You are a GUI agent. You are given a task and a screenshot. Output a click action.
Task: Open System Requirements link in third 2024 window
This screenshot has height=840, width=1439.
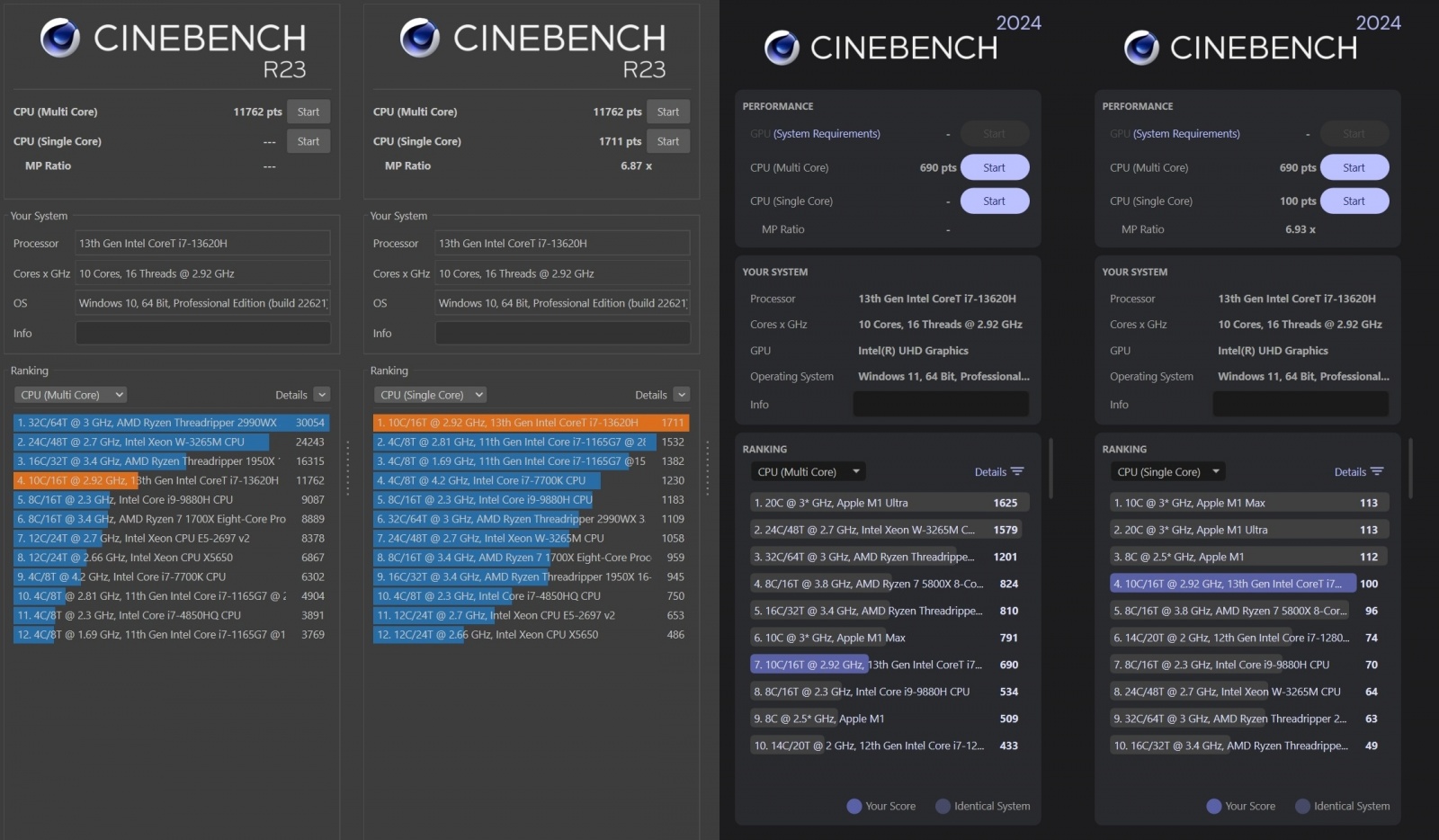827,134
